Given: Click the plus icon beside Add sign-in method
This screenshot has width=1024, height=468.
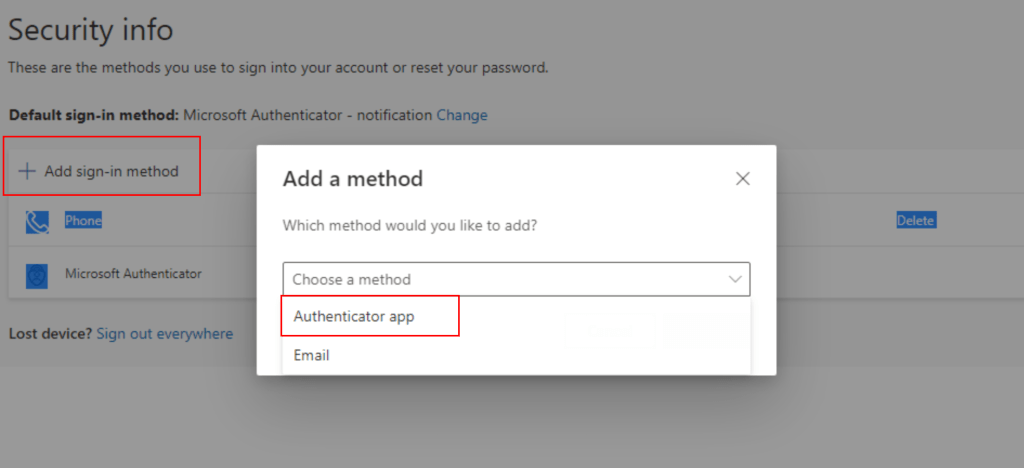Looking at the screenshot, I should 27,171.
